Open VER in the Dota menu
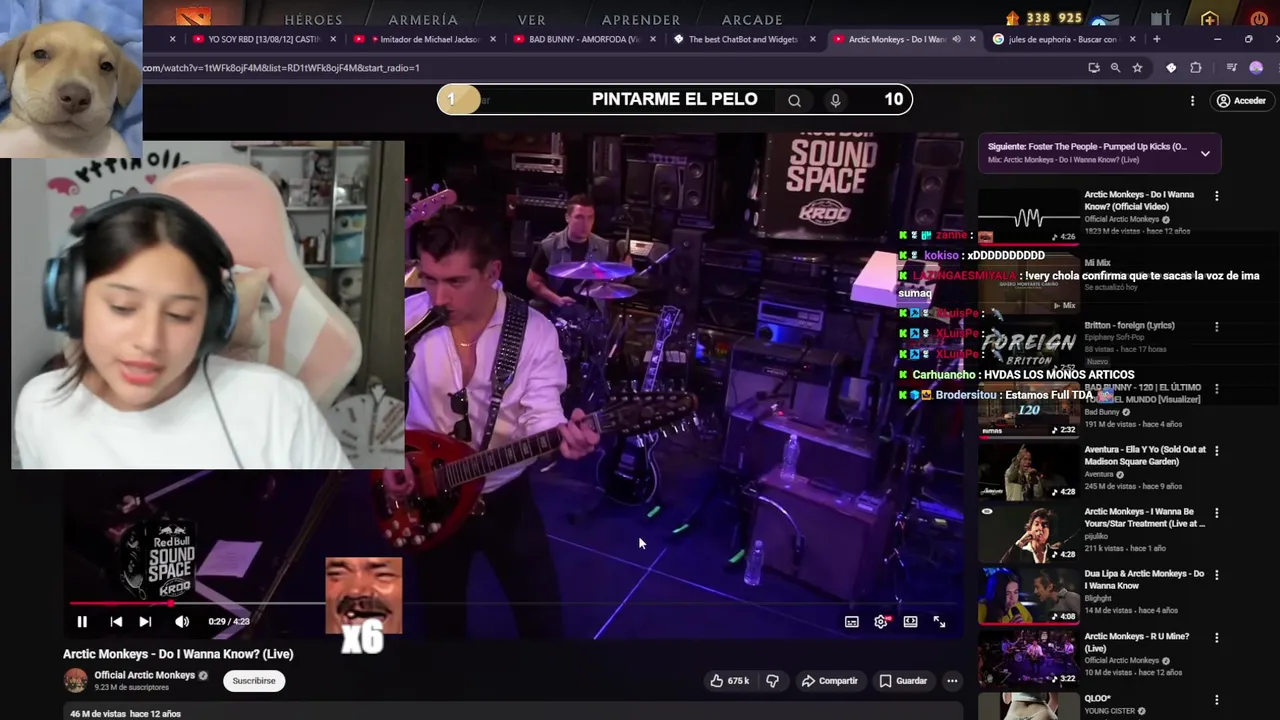Viewport: 1280px width, 720px height. click(x=531, y=20)
